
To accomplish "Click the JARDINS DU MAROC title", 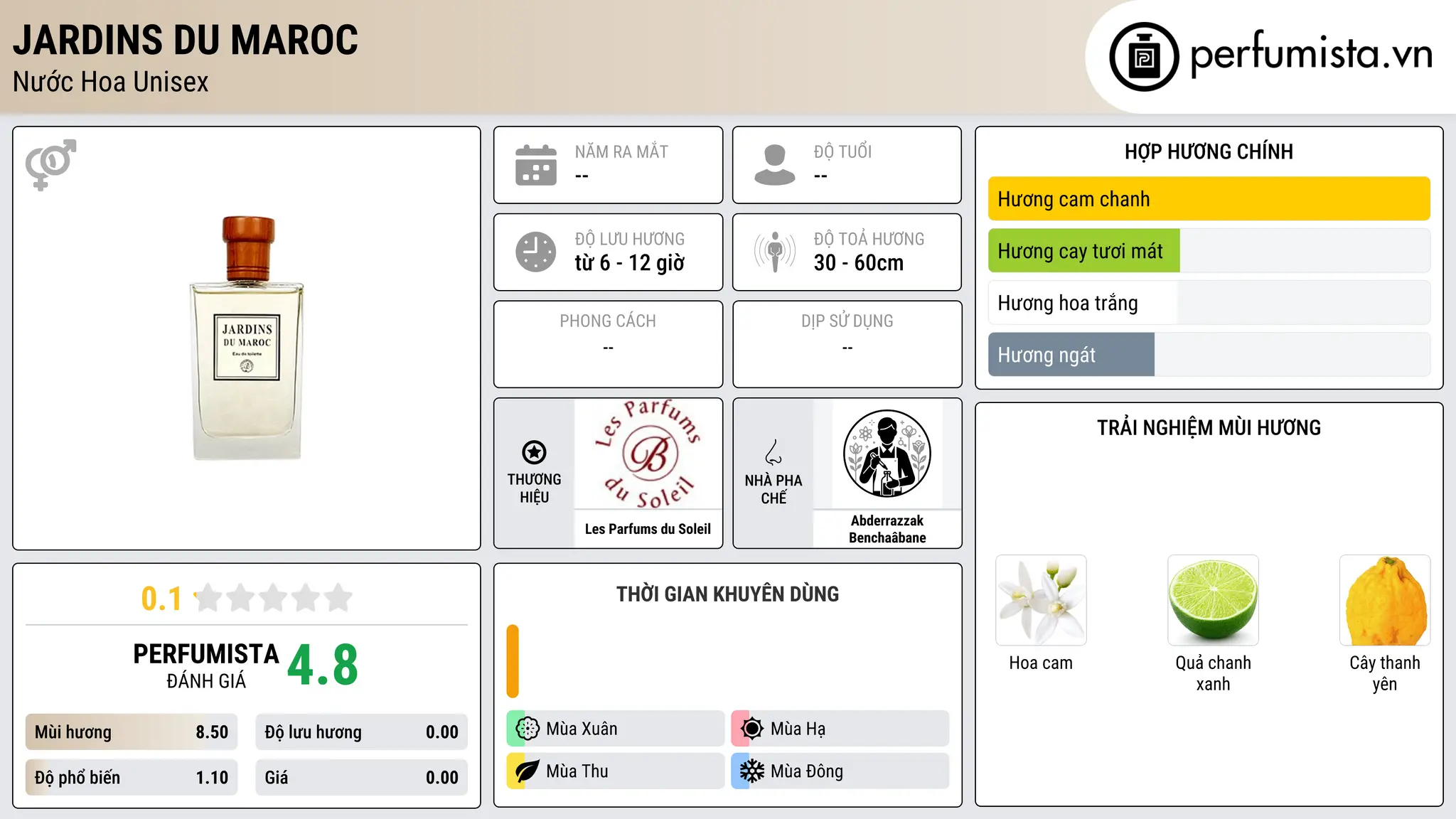I will point(186,40).
